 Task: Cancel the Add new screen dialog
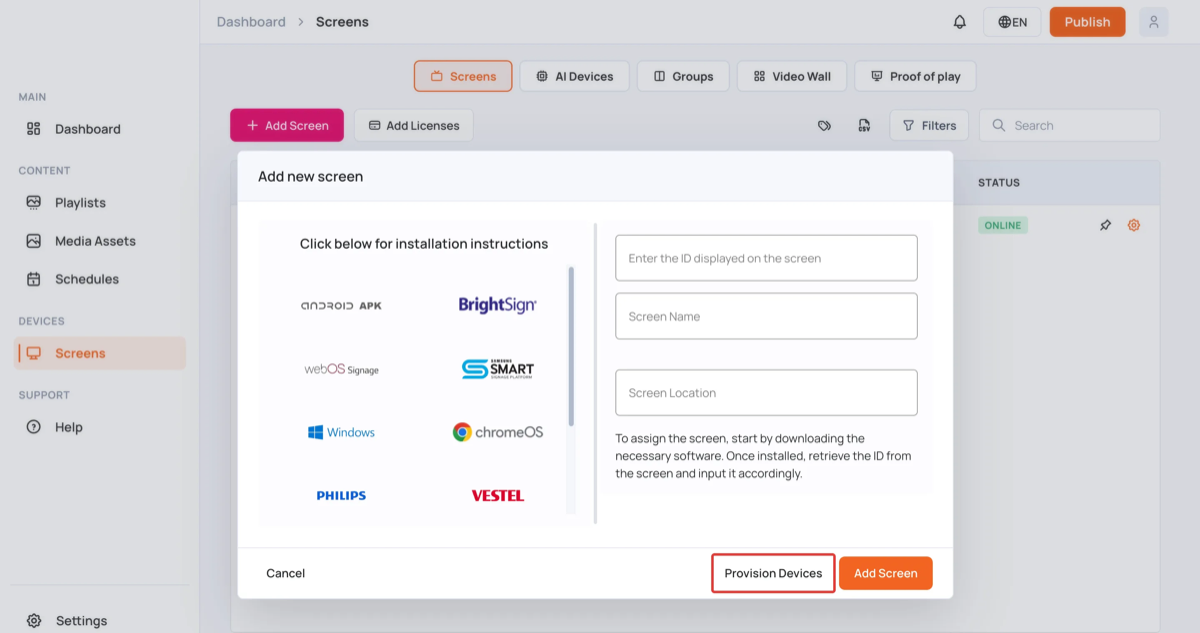point(285,573)
